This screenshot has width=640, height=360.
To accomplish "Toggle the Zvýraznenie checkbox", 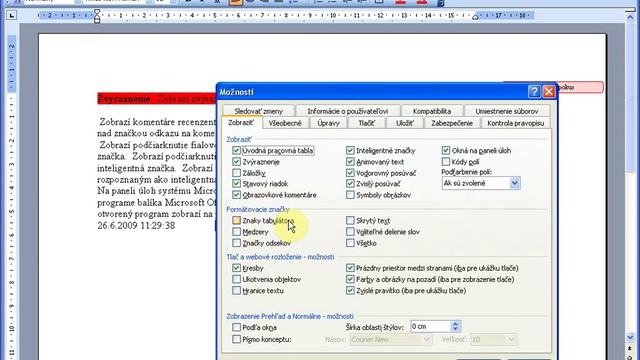I will point(236,162).
